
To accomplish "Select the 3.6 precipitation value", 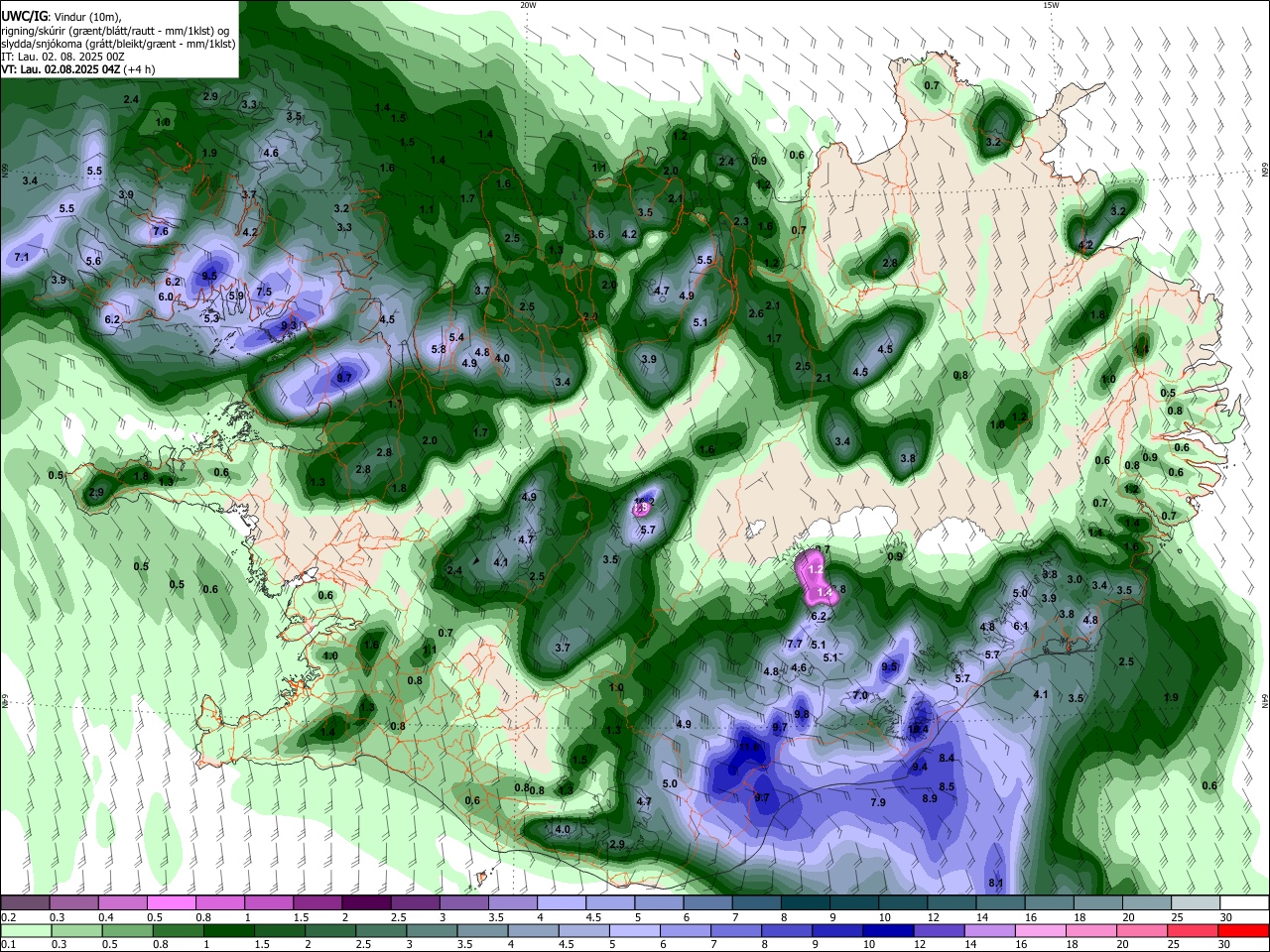I will pos(596,234).
